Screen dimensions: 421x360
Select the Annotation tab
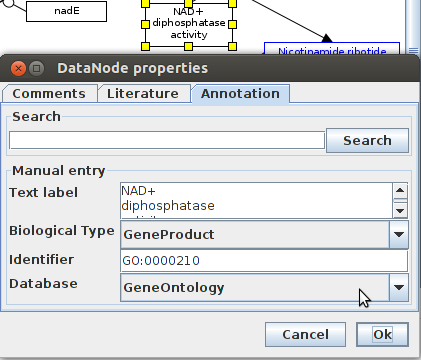[240, 93]
